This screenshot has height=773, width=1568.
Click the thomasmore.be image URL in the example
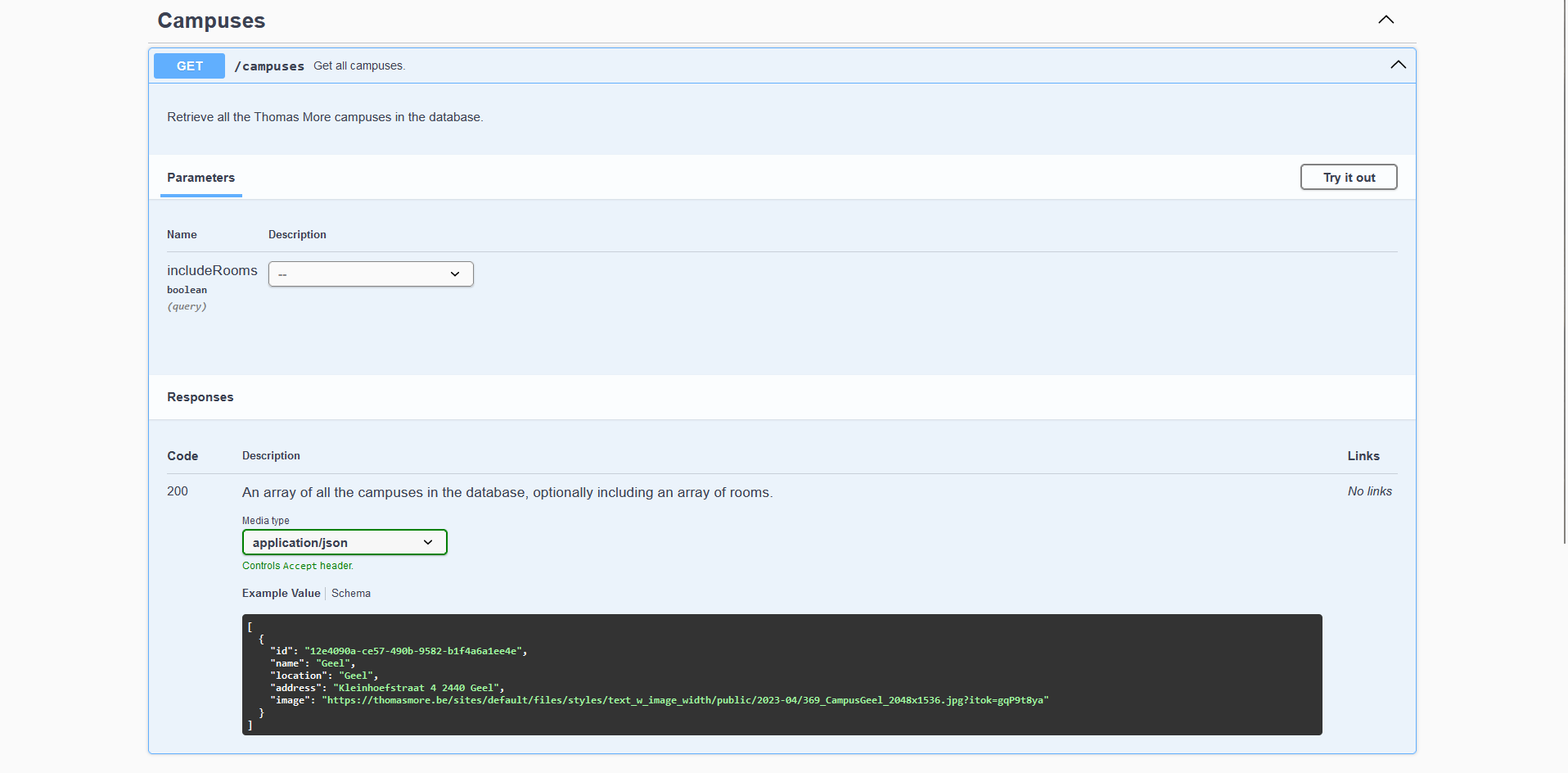pyautogui.click(x=686, y=700)
